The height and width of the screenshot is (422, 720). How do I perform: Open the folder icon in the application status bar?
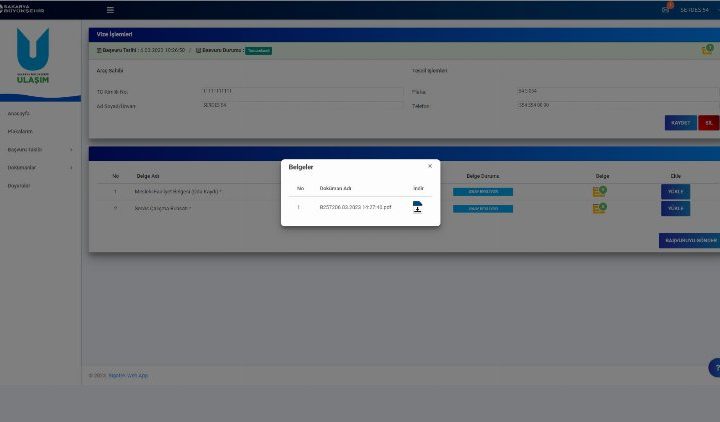(x=707, y=50)
